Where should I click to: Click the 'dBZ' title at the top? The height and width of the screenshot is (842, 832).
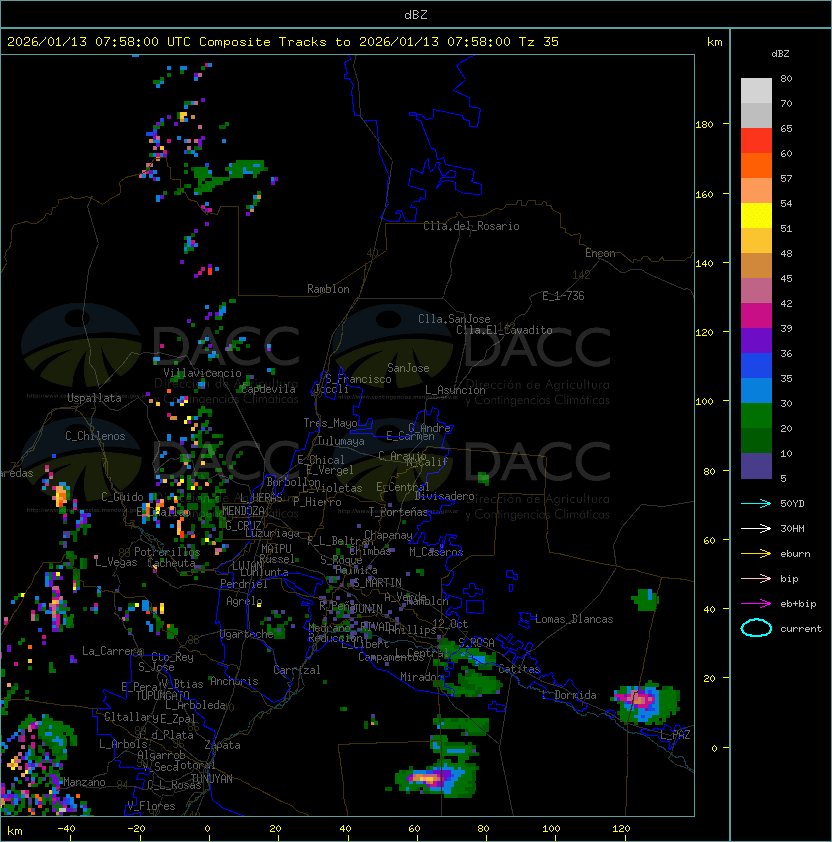416,14
